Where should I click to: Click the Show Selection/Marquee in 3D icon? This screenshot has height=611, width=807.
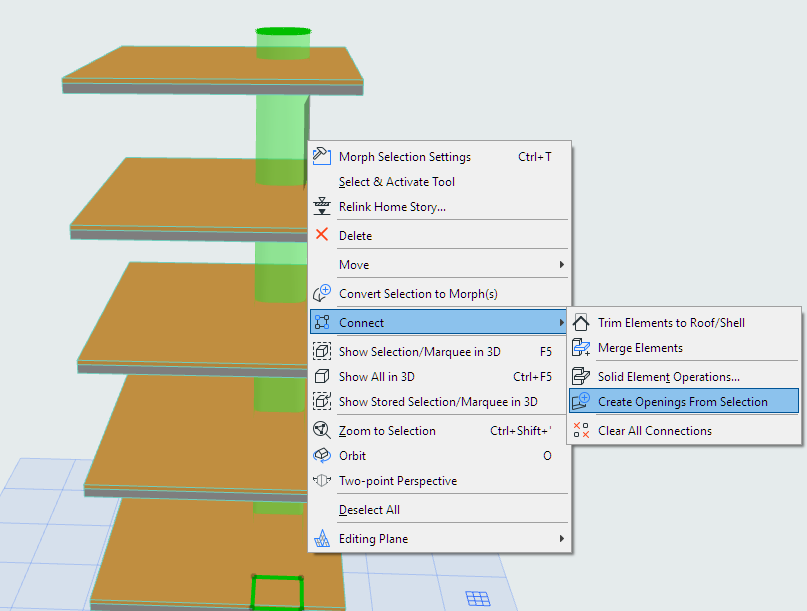click(322, 351)
